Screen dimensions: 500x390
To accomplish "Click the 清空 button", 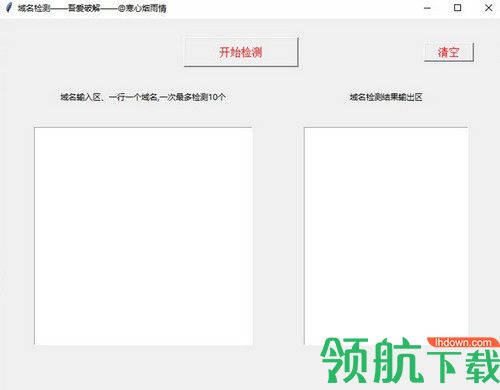I will (x=449, y=52).
